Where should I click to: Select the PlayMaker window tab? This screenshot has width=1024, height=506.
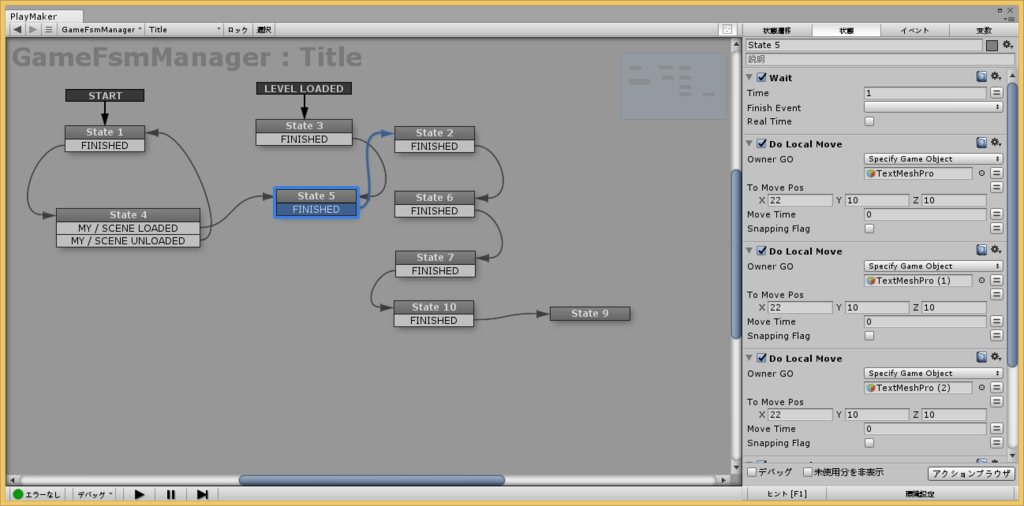(x=46, y=16)
